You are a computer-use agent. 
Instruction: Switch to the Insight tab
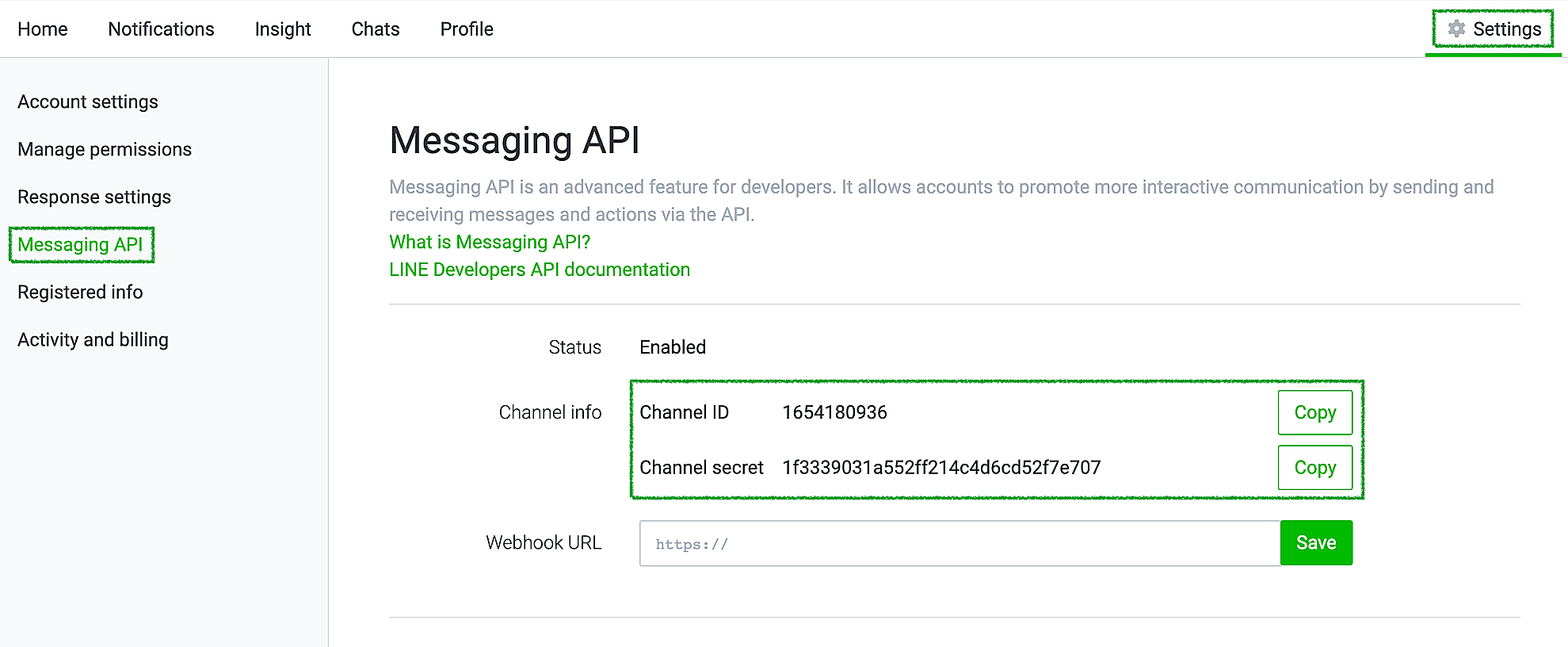tap(283, 29)
